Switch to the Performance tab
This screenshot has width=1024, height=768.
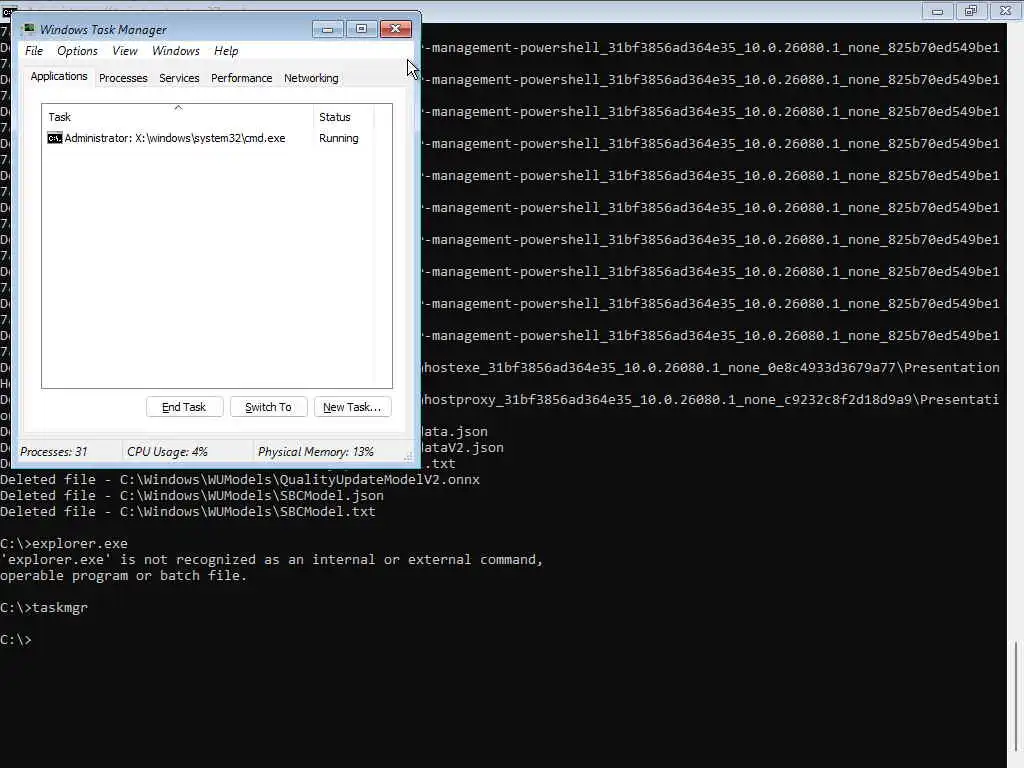[242, 78]
